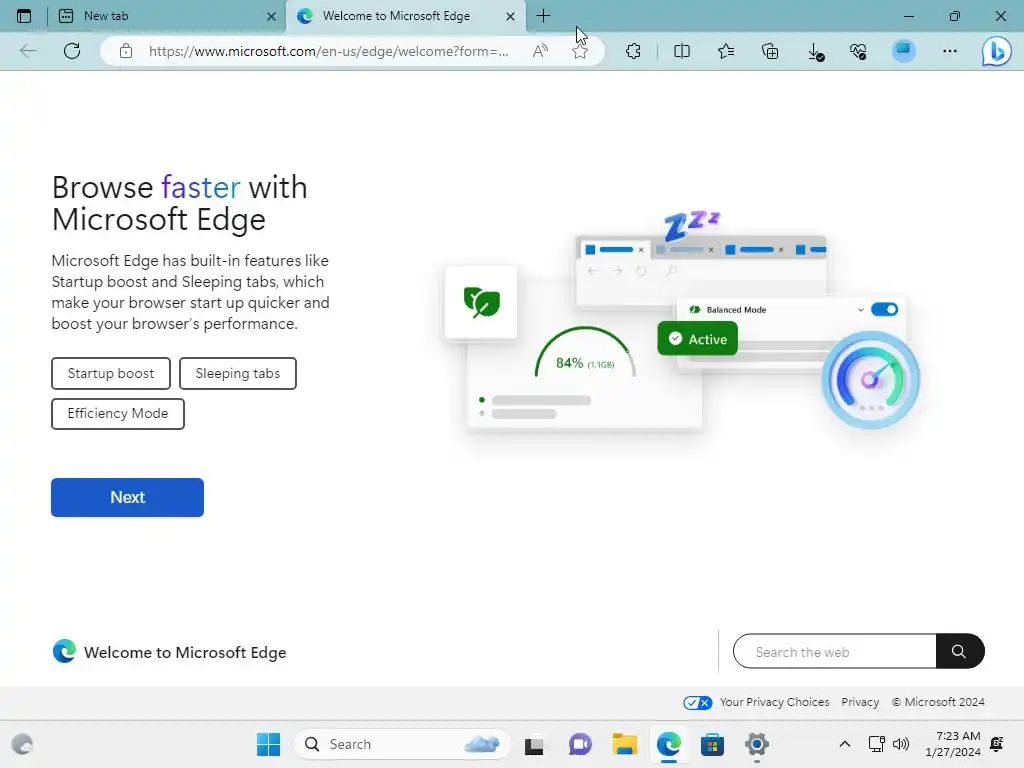Click the Edge icon on taskbar
1024x768 pixels.
(x=669, y=744)
